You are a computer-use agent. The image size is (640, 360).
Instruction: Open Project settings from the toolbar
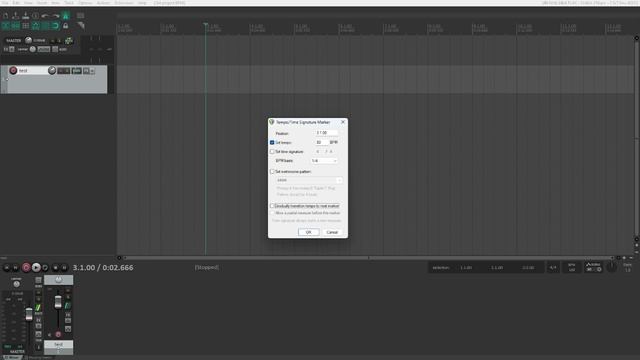point(36,16)
